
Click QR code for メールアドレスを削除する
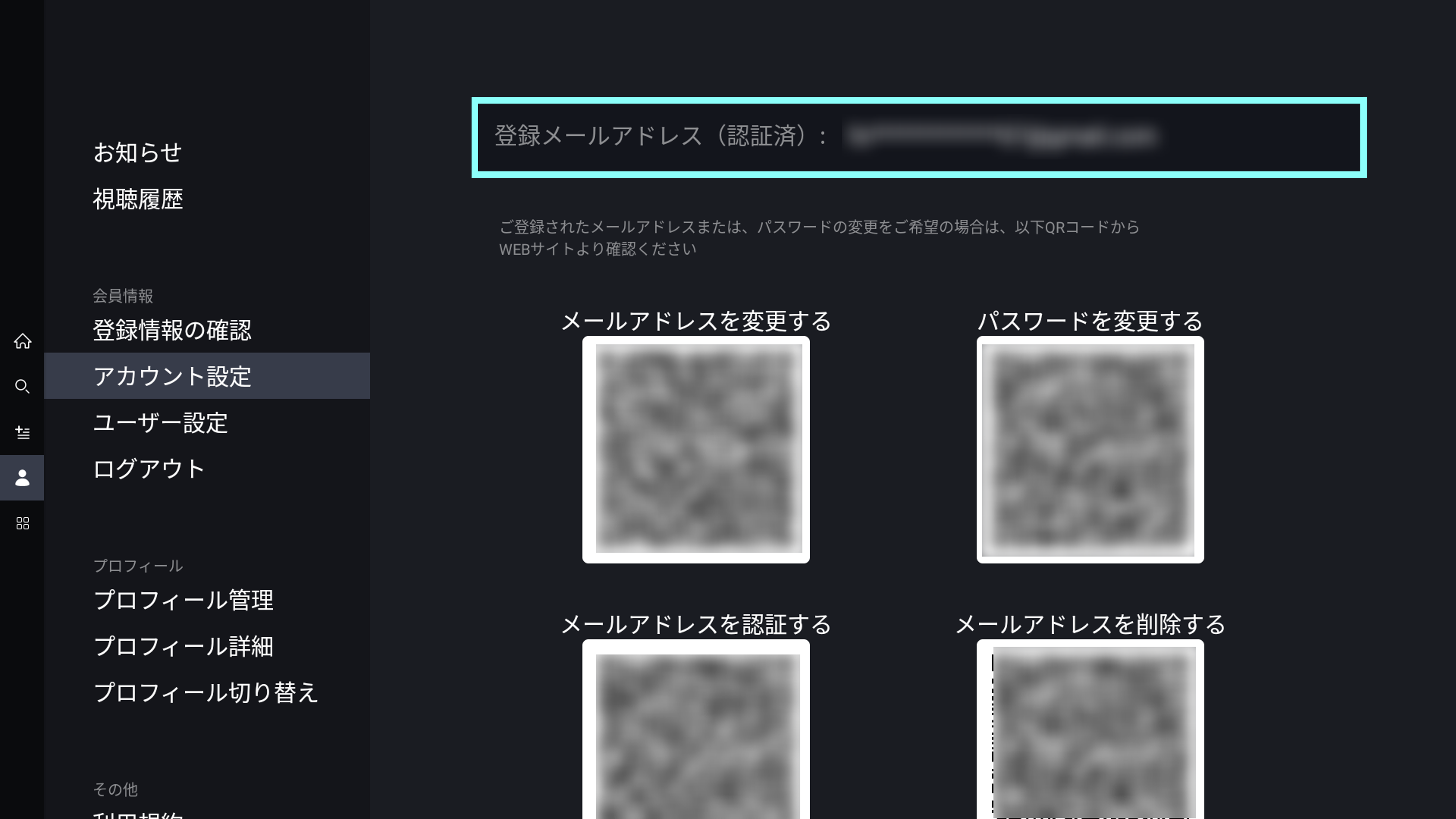coord(1090,732)
